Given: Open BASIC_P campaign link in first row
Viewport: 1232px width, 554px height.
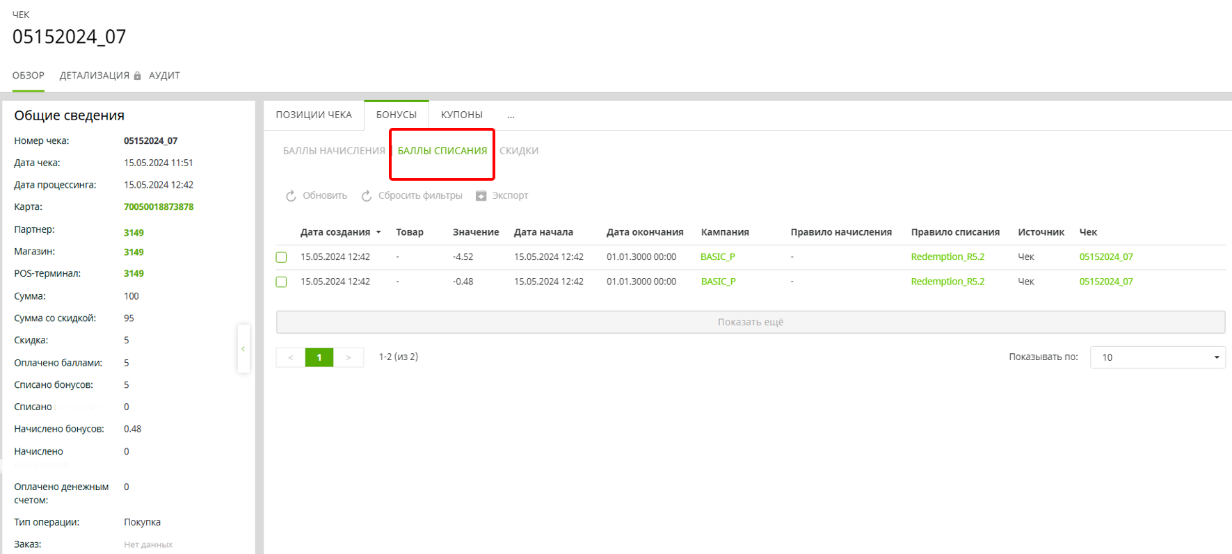Looking at the screenshot, I should click(718, 257).
